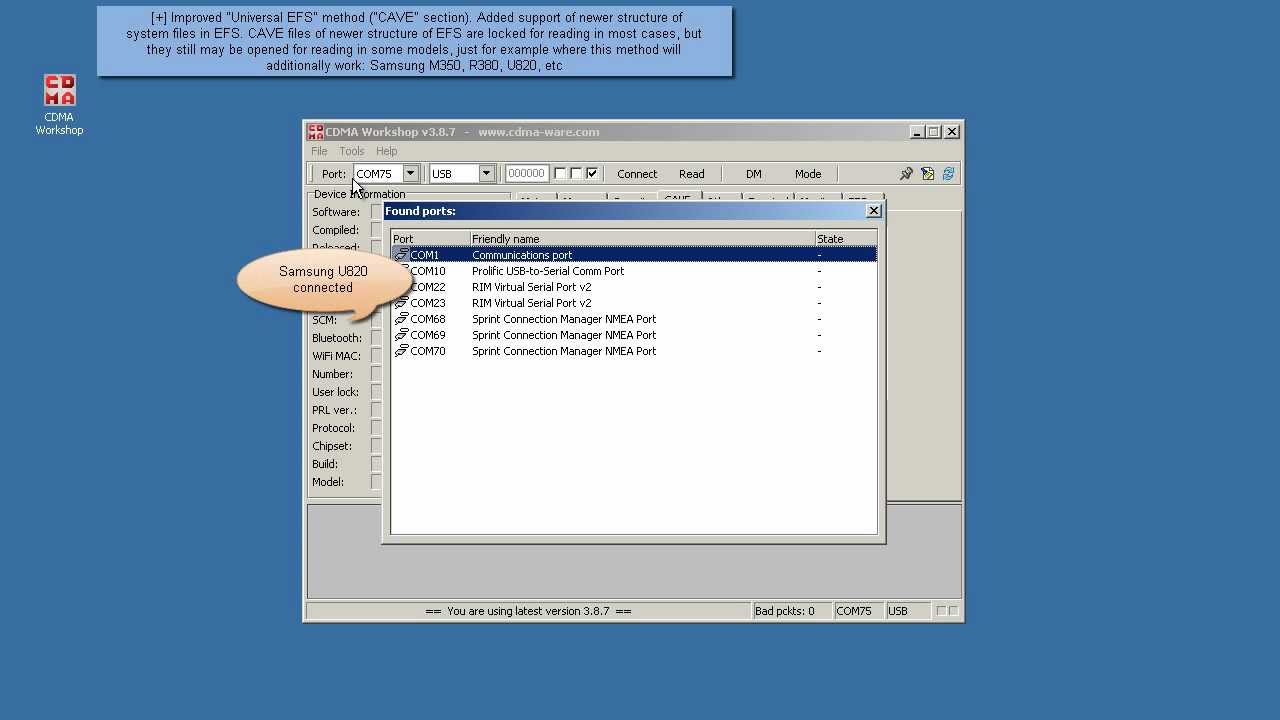Click the PRL ver.: label
This screenshot has width=1280, height=720.
(x=334, y=410)
